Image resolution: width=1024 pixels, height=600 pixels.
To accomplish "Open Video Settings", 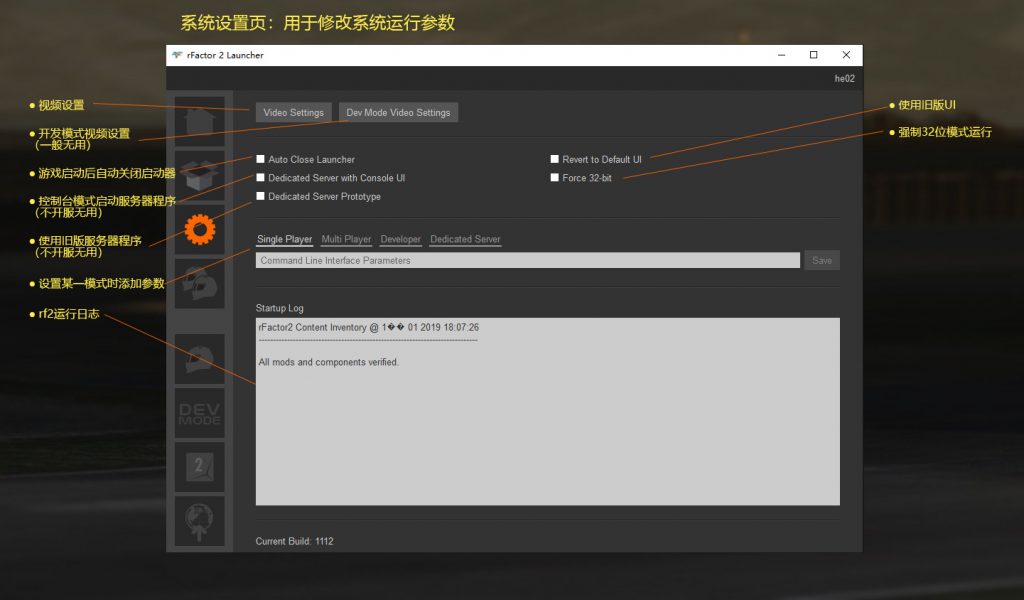I will (293, 112).
